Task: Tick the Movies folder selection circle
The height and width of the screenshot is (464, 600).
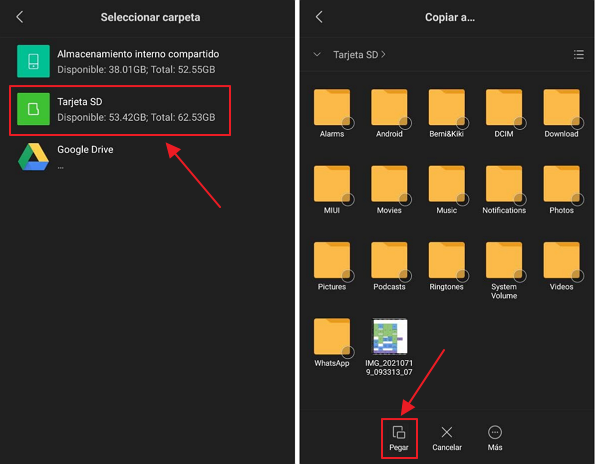Action: (405, 199)
